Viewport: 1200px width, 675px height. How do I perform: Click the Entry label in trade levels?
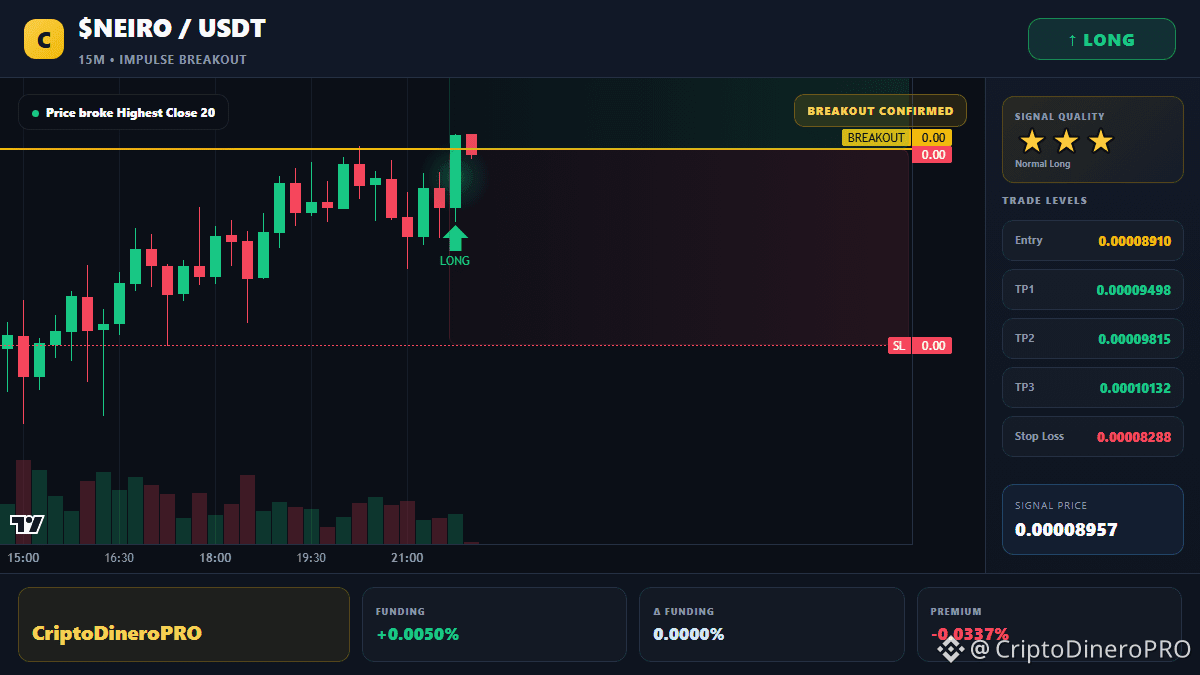pos(1028,240)
